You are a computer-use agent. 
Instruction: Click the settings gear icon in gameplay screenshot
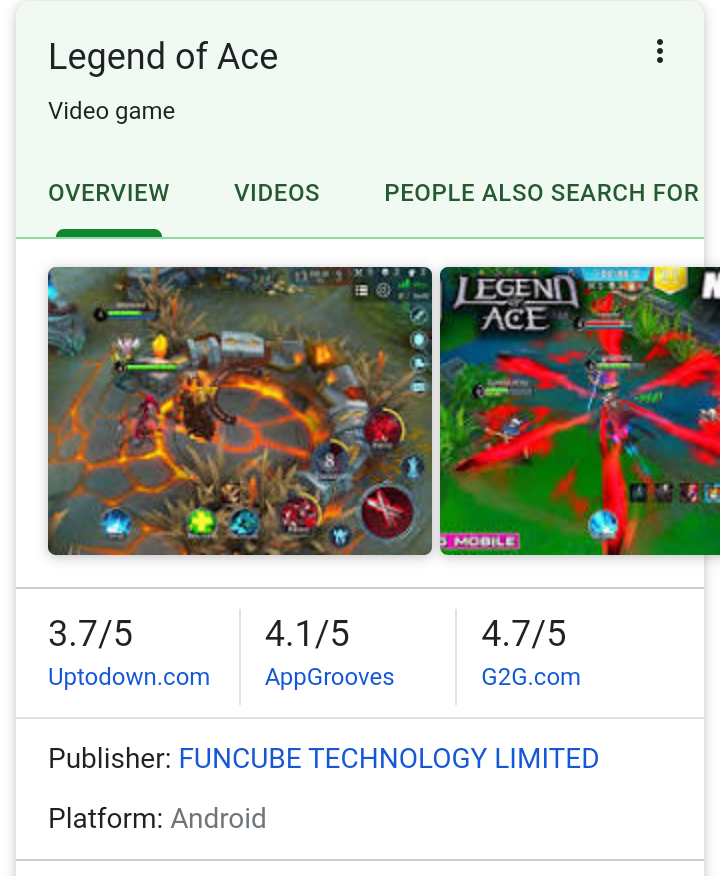click(383, 290)
